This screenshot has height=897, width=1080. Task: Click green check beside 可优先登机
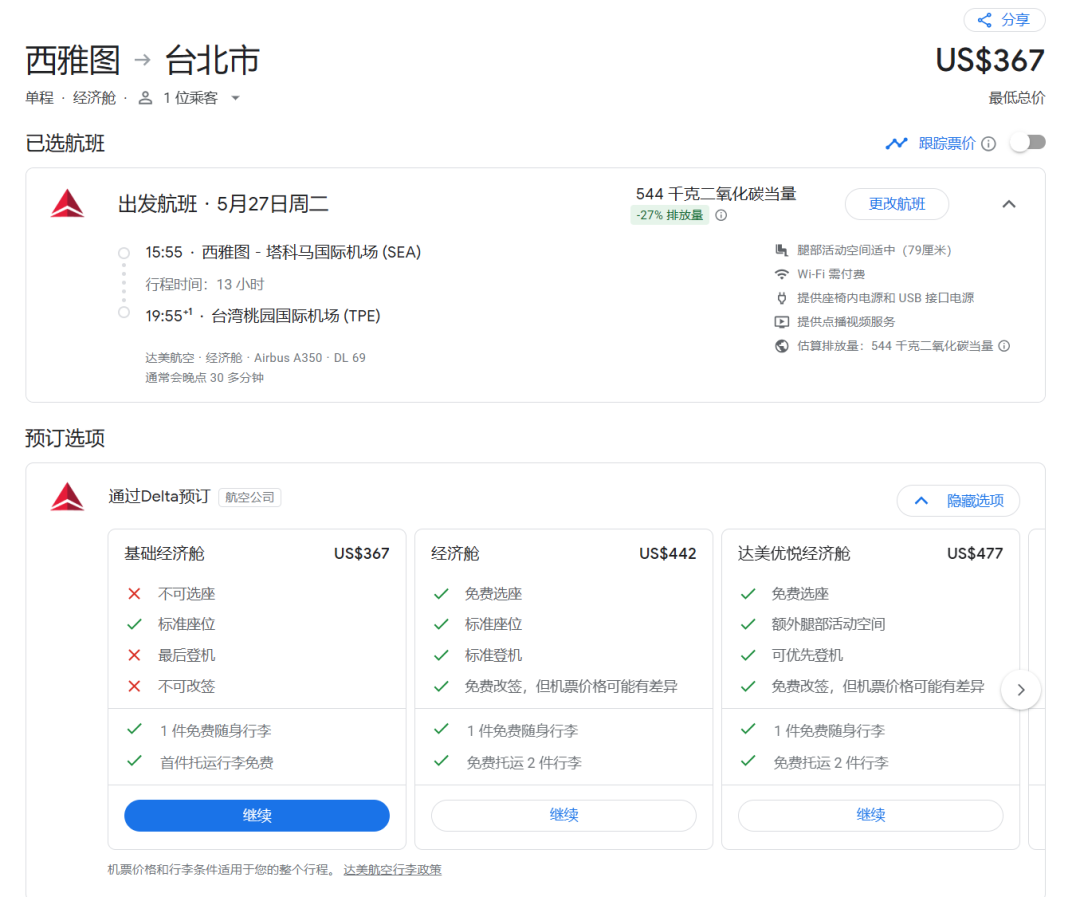[x=748, y=655]
